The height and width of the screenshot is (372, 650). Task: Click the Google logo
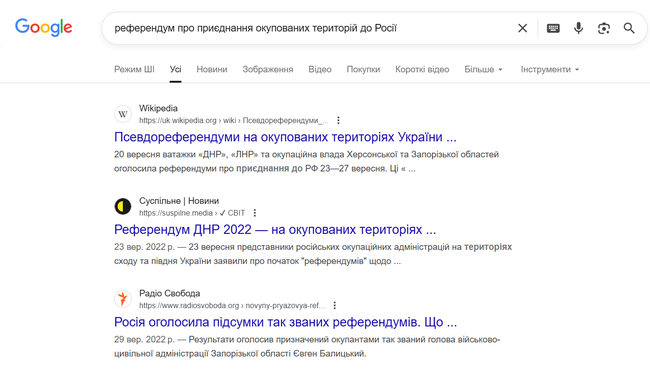click(44, 27)
